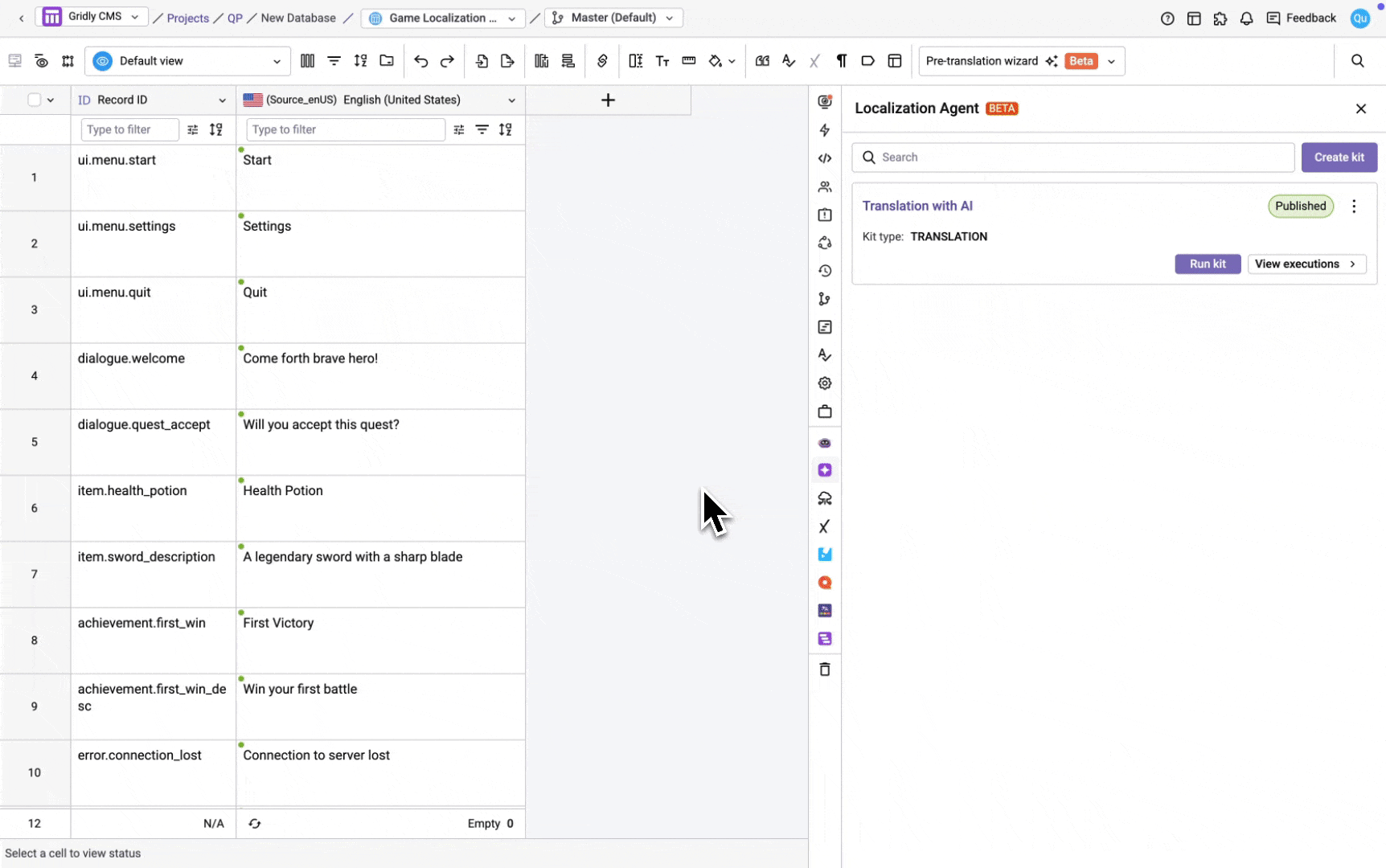Open Translation with AI kit options menu
This screenshot has height=868, width=1386.
(1354, 207)
